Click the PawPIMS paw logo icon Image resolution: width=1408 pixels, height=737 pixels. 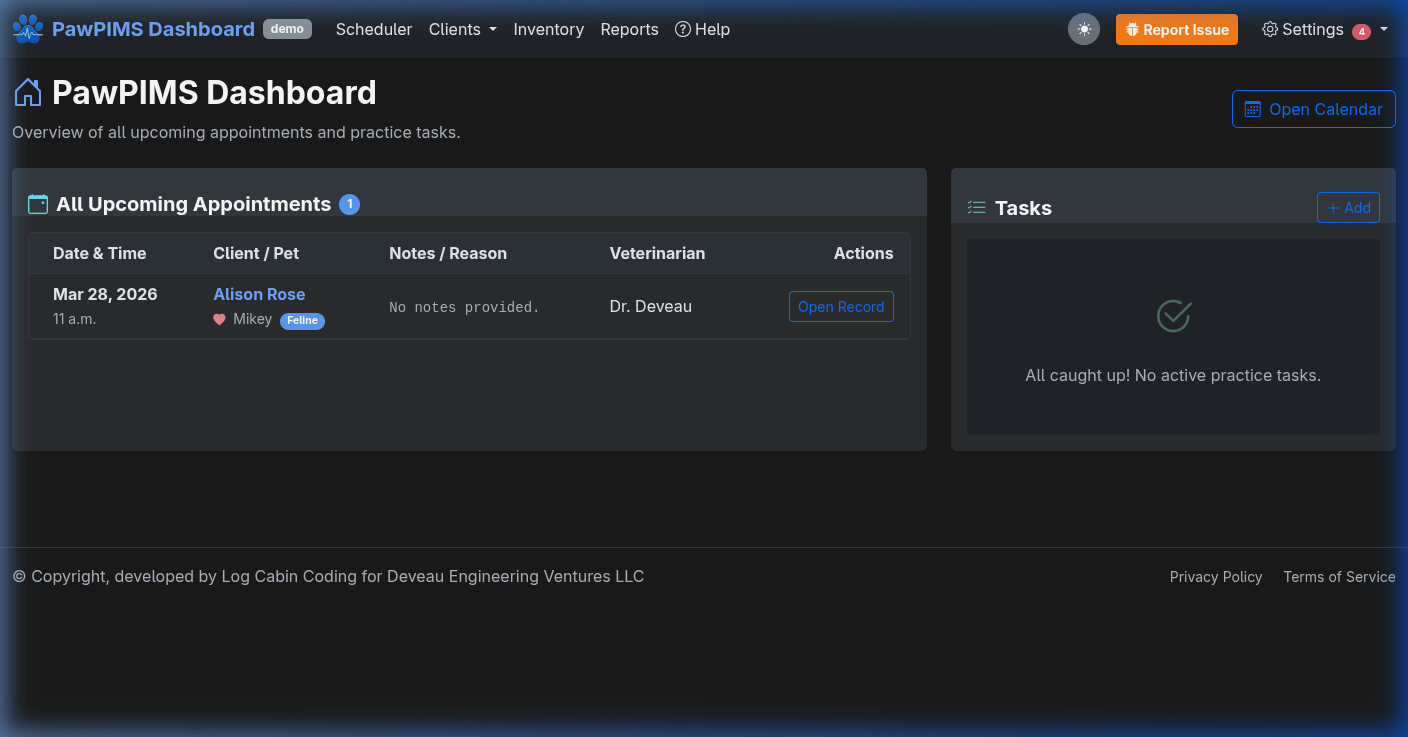pyautogui.click(x=28, y=29)
